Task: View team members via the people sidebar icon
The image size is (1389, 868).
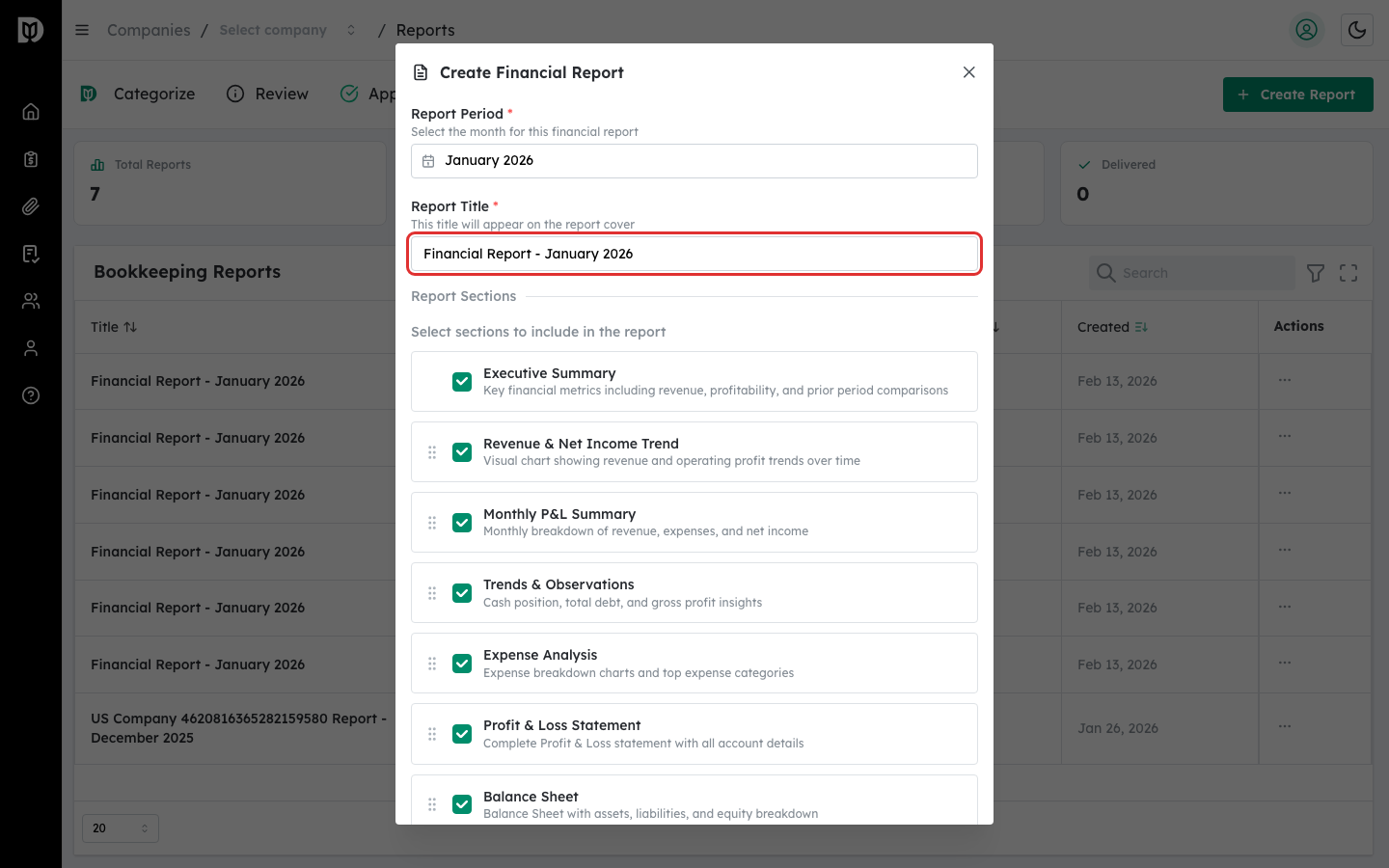Action: coord(31,300)
